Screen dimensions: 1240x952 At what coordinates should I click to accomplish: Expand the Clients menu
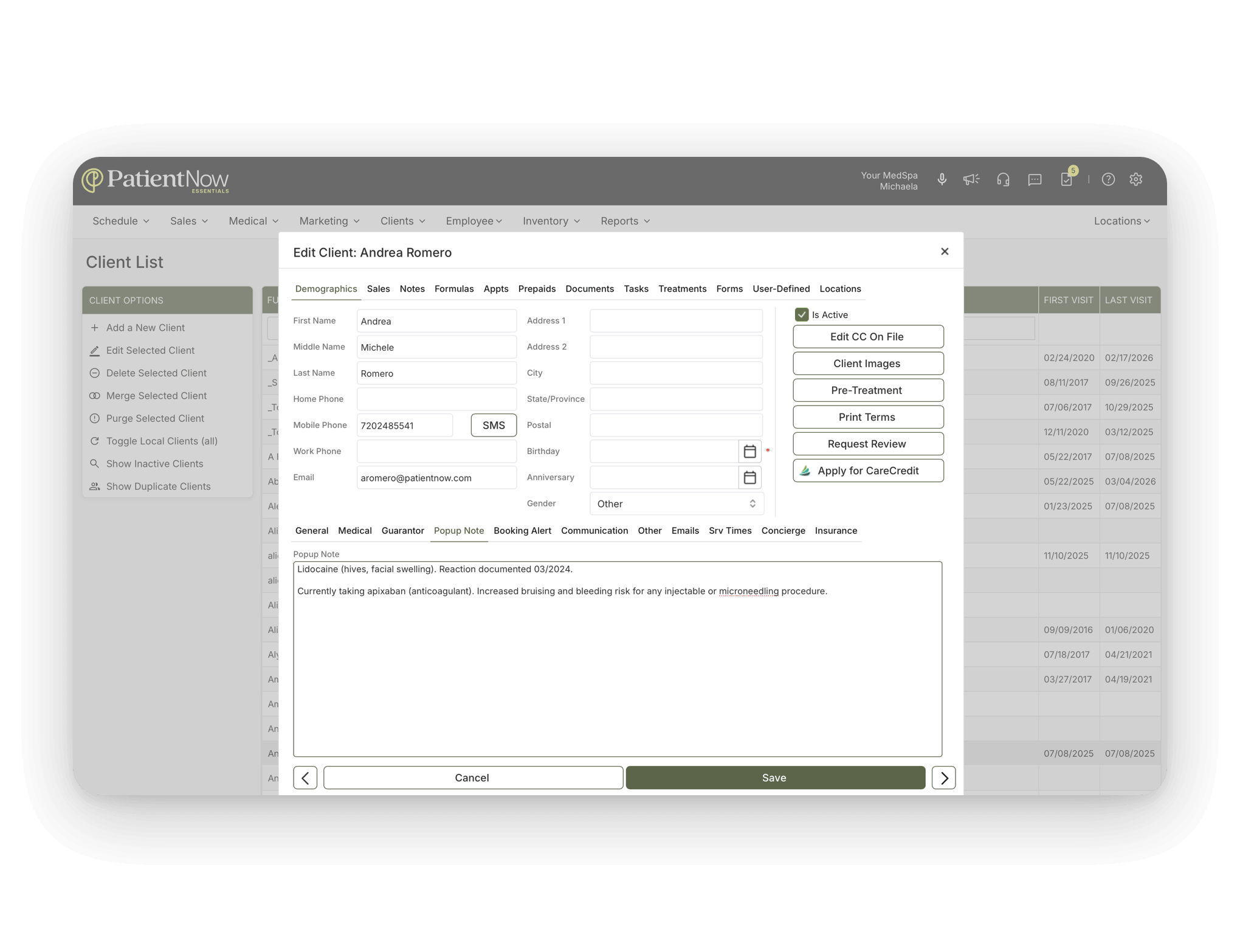click(403, 221)
